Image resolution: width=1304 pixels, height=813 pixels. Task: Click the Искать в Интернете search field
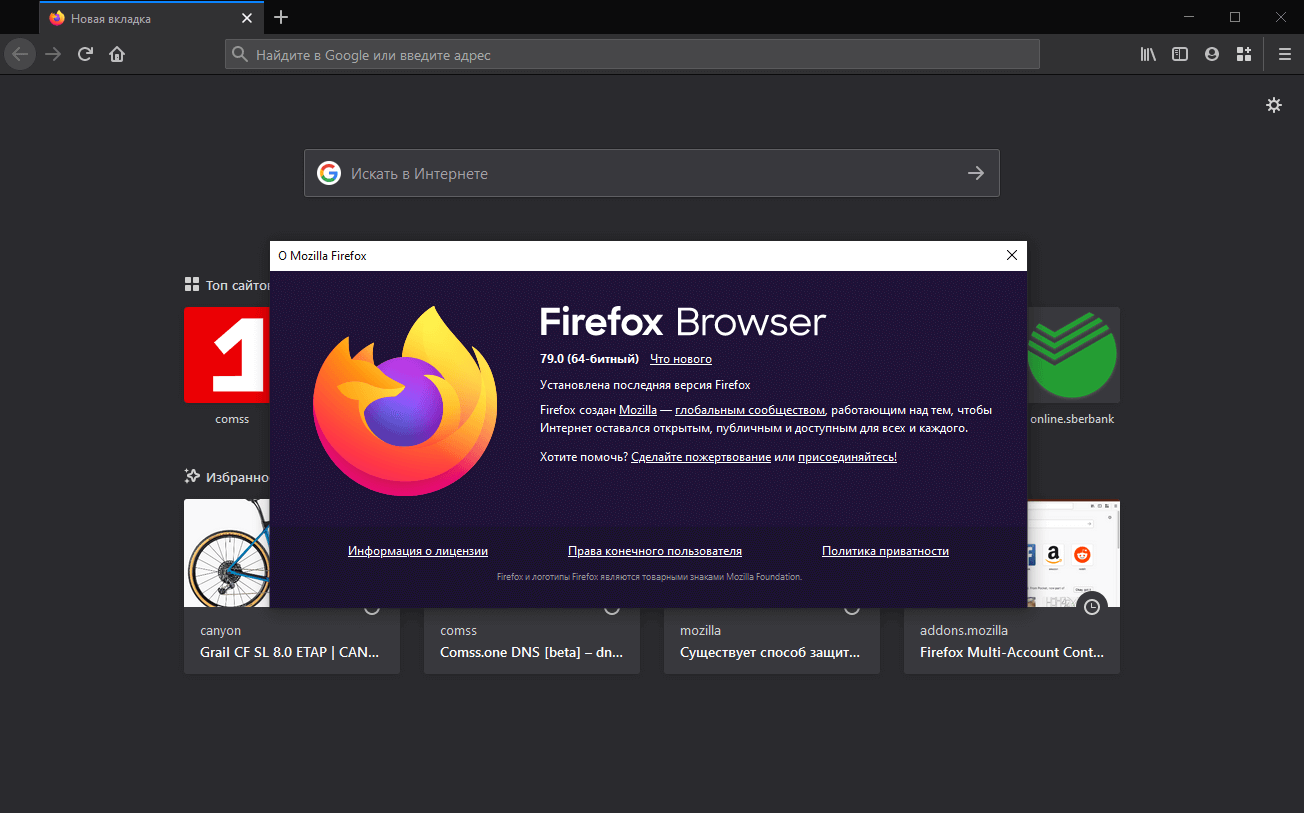coord(650,172)
